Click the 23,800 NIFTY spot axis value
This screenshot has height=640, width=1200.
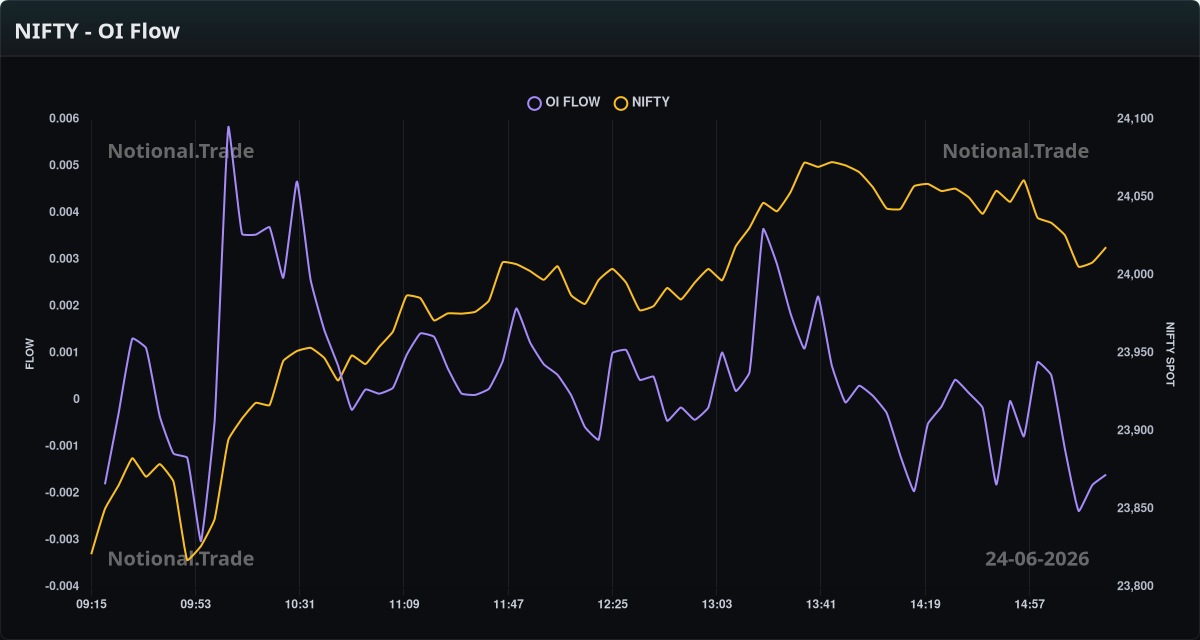pyautogui.click(x=1135, y=586)
